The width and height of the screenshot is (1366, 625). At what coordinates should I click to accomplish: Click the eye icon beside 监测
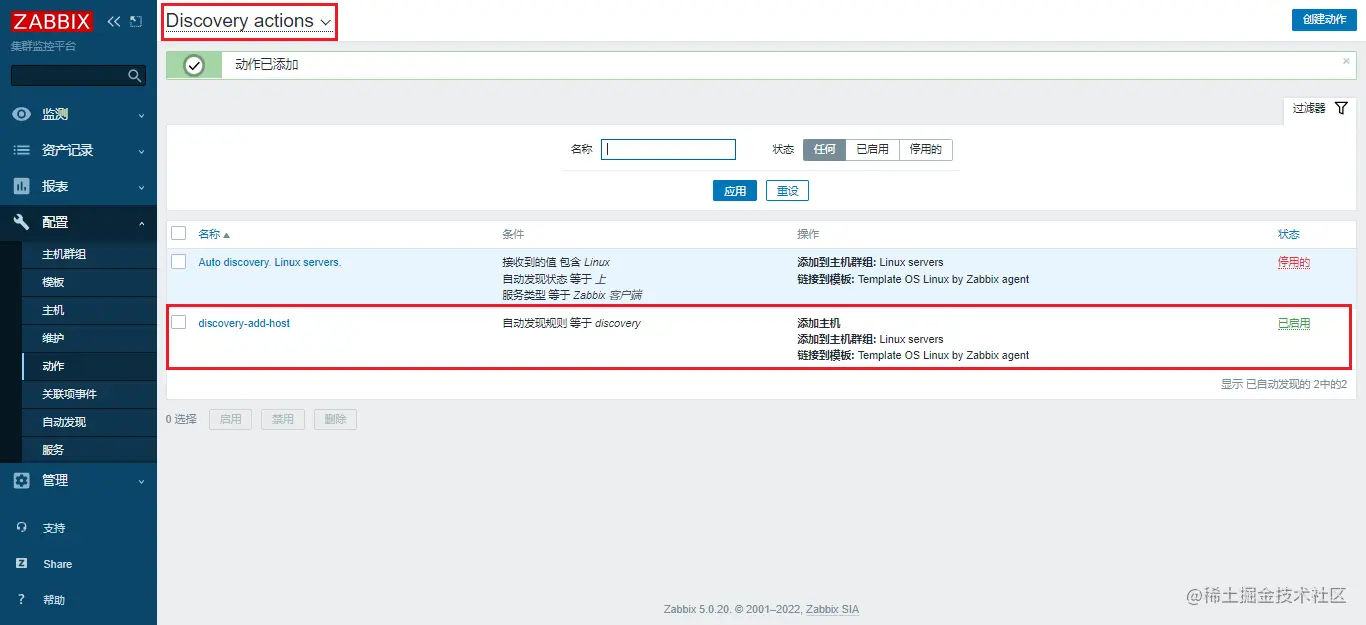(21, 114)
